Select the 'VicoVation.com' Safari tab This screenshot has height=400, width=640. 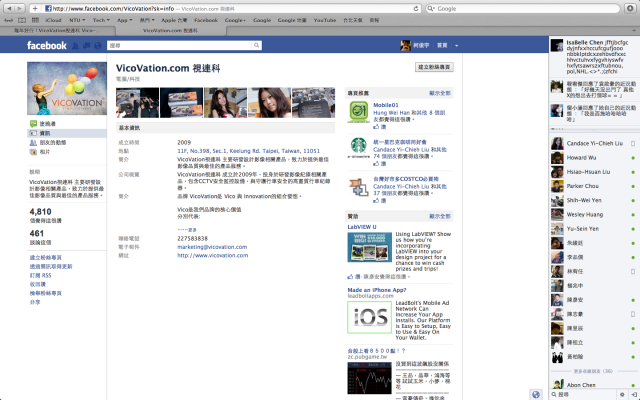tap(170, 31)
